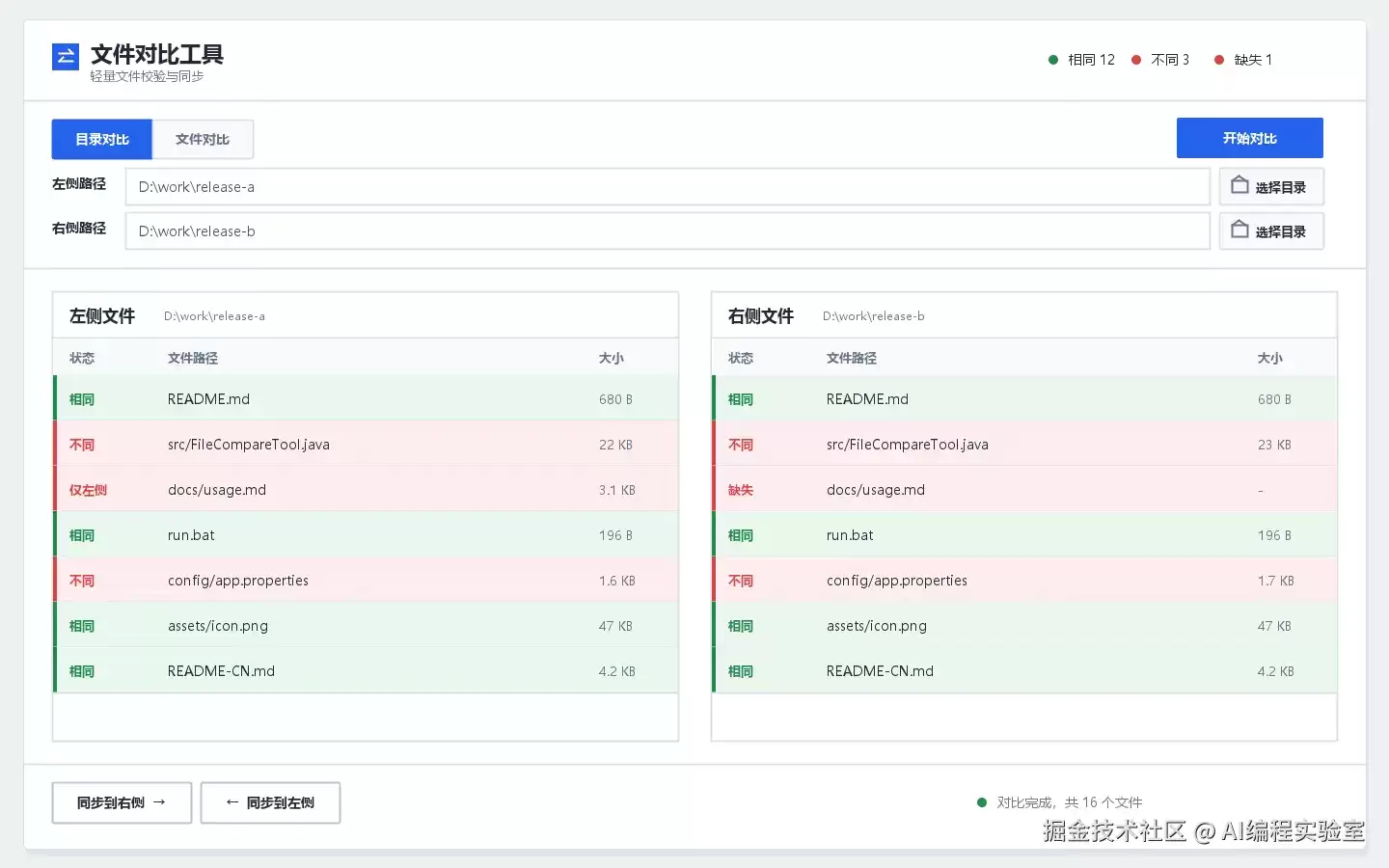
Task: Click the left path field D:\work\release-a
Action: (667, 187)
